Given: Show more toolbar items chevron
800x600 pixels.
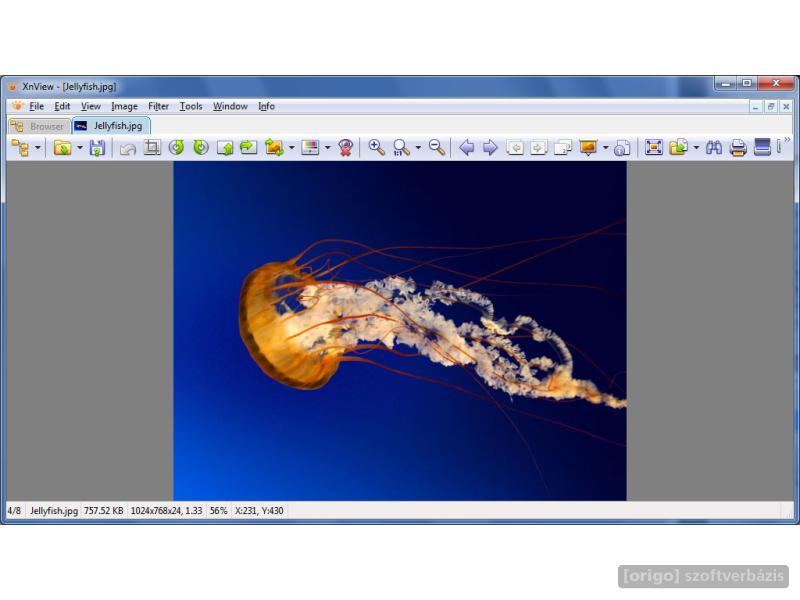Looking at the screenshot, I should [x=787, y=140].
